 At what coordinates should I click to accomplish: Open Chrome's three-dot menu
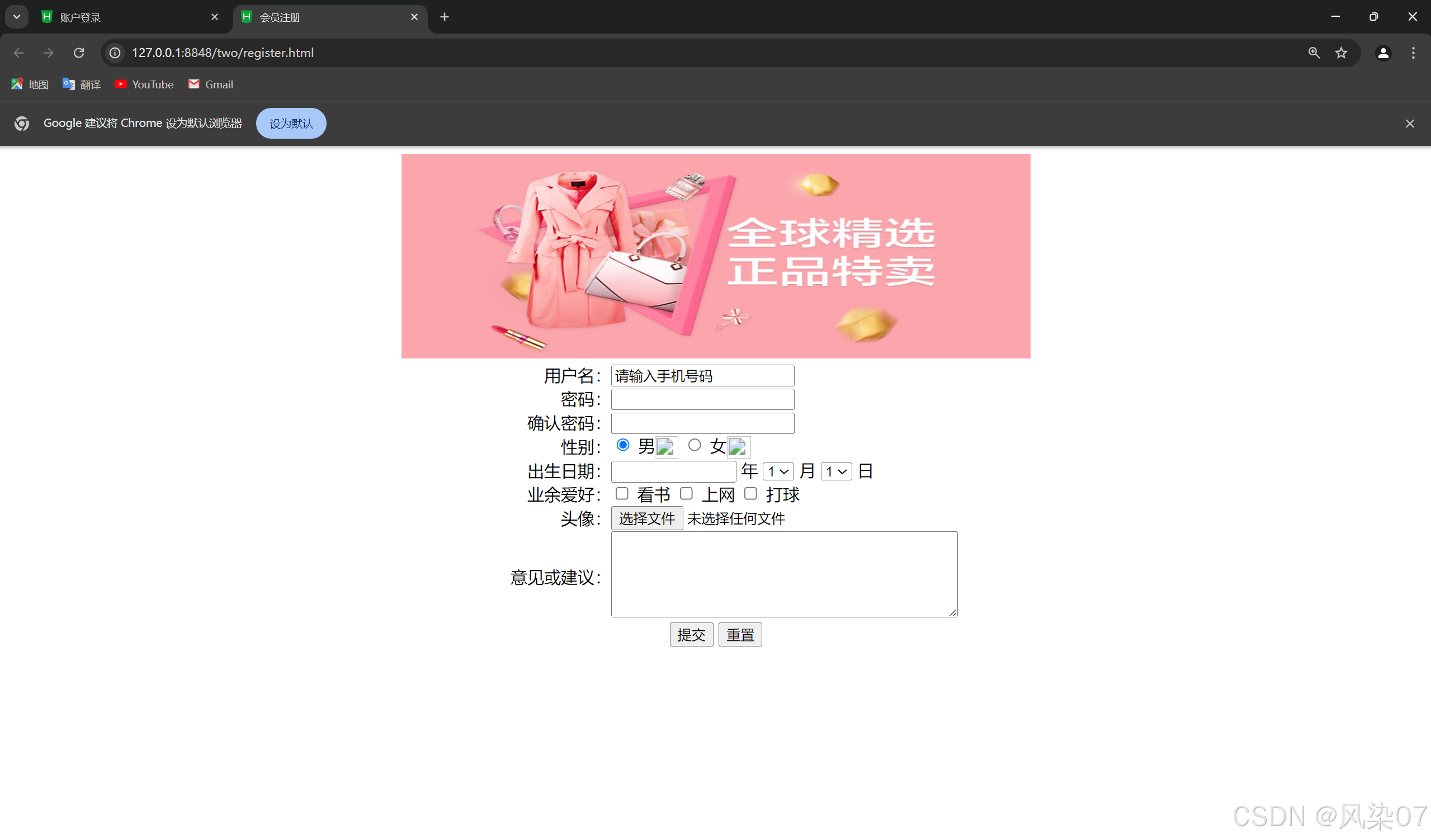coord(1414,53)
